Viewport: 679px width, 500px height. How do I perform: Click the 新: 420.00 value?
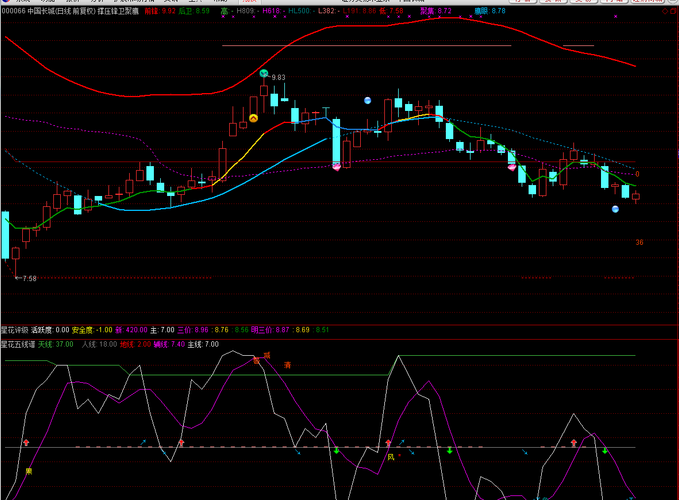(131, 330)
